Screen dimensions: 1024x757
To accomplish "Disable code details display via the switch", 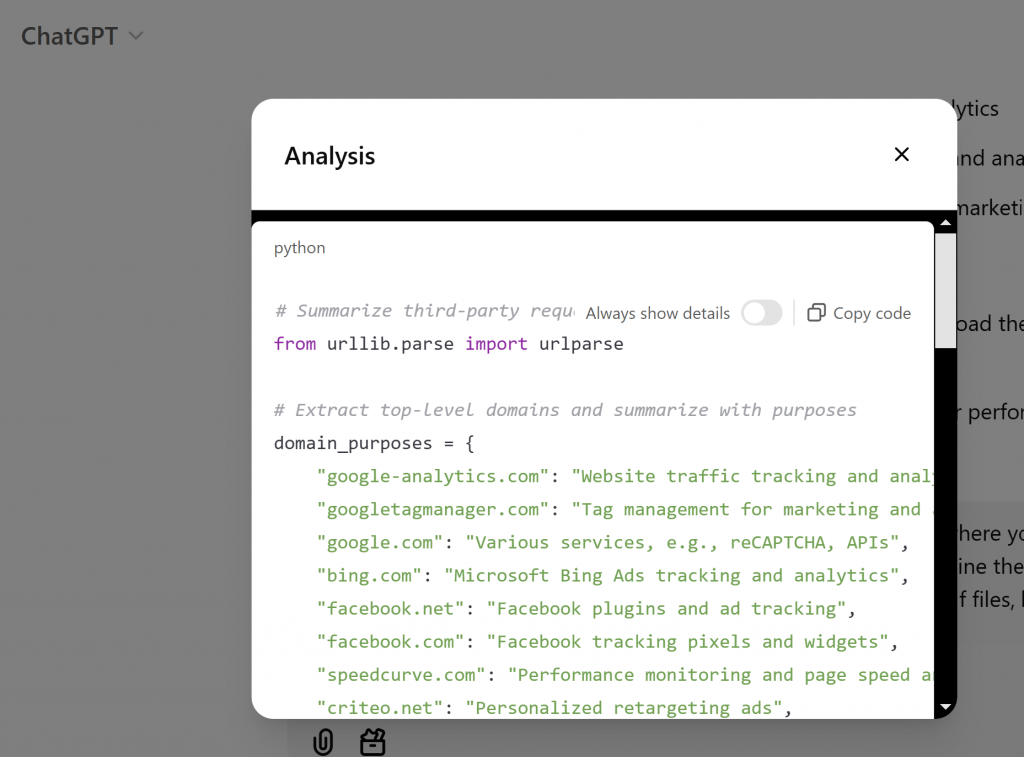I will pos(762,313).
